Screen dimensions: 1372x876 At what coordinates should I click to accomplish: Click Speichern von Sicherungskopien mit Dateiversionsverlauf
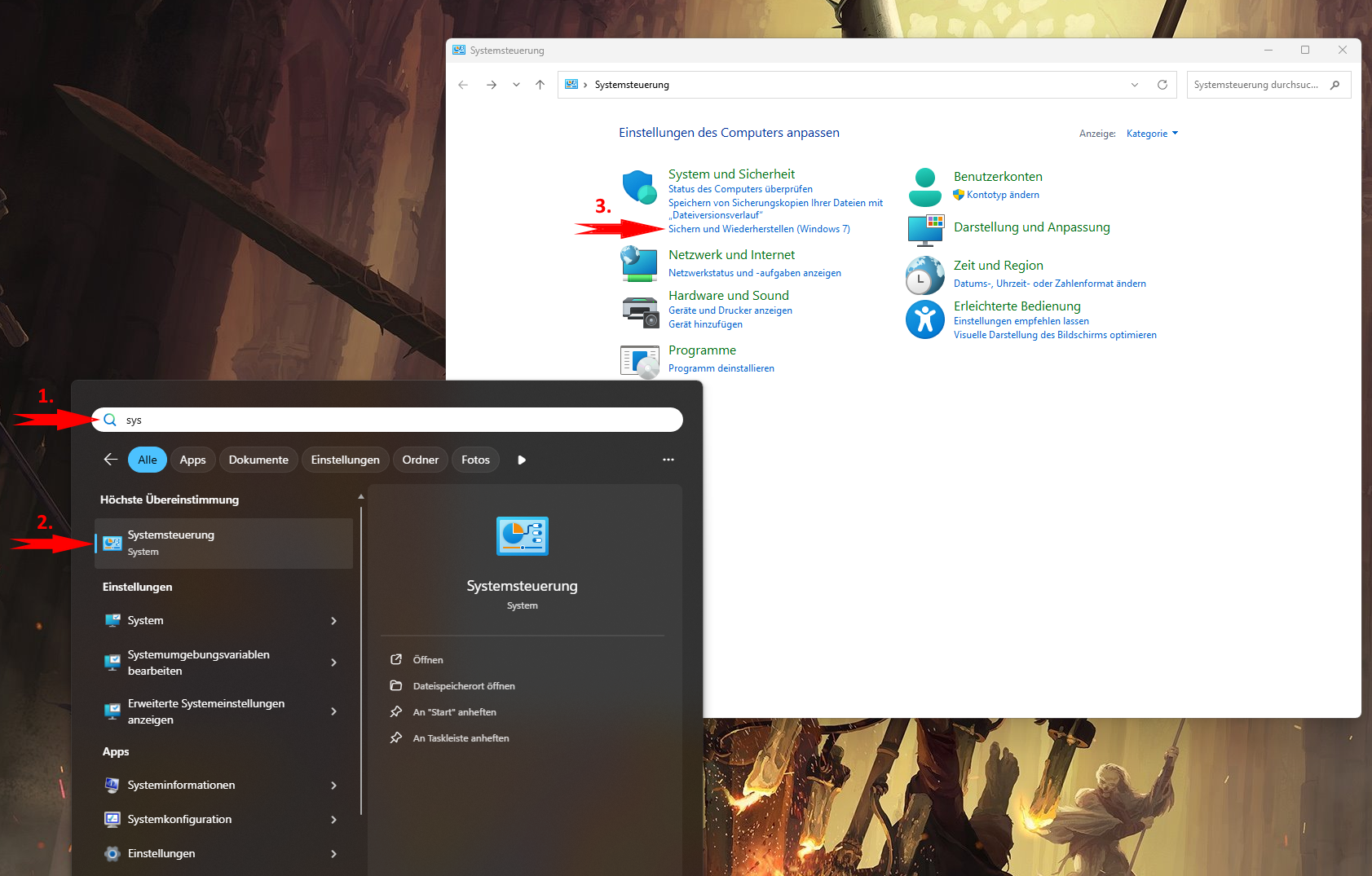(x=775, y=209)
